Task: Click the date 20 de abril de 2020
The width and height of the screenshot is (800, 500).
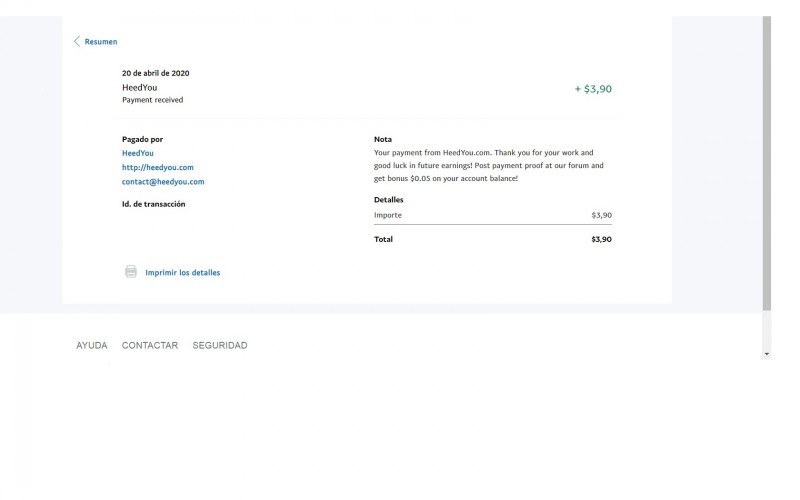Action: tap(155, 73)
